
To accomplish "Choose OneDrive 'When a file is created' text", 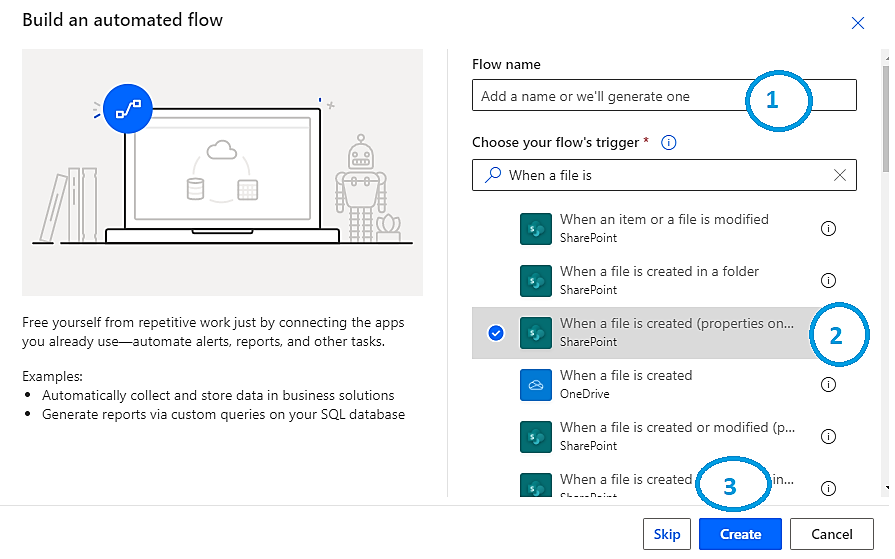I will tap(626, 375).
